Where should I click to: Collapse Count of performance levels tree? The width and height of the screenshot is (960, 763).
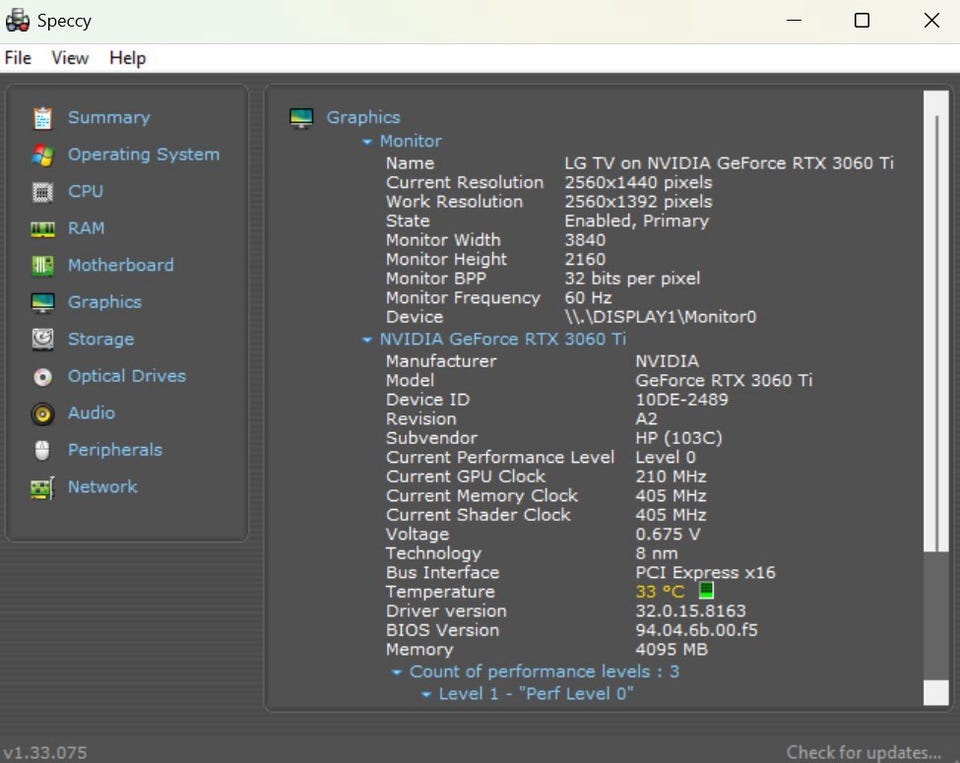397,672
